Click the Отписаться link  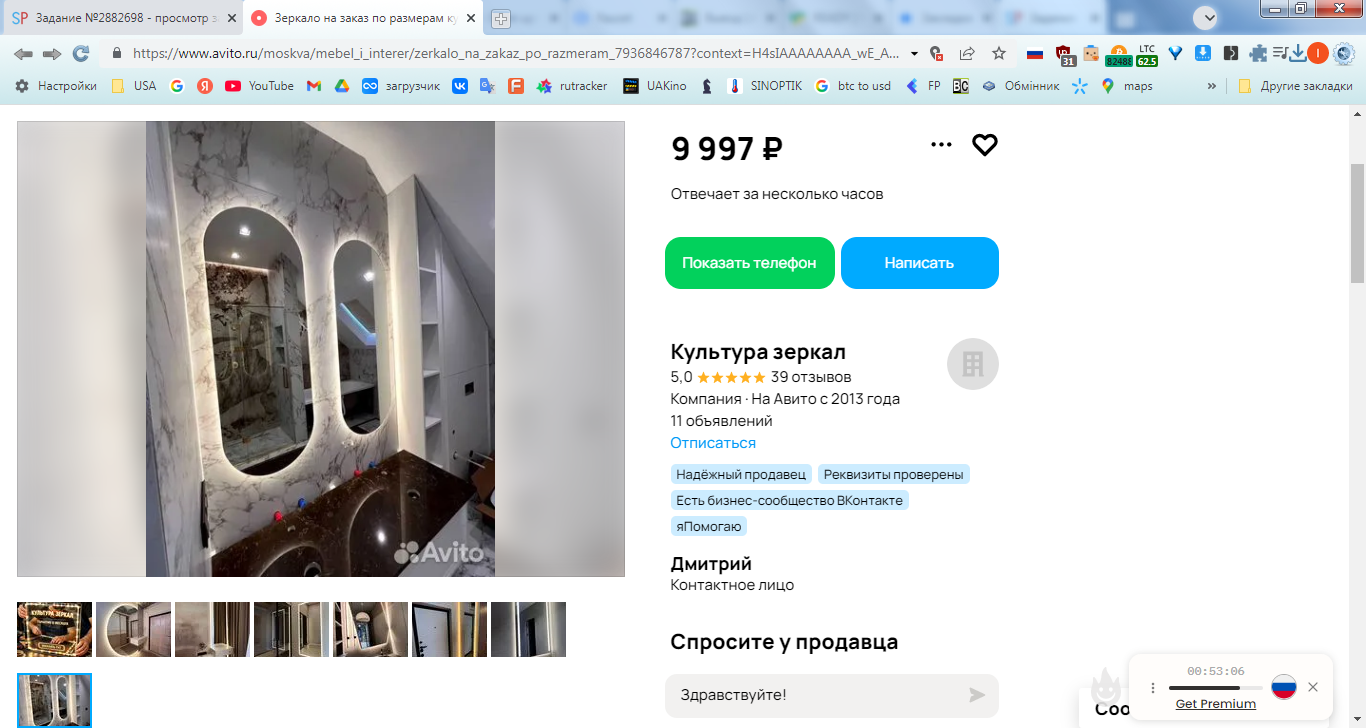(713, 443)
